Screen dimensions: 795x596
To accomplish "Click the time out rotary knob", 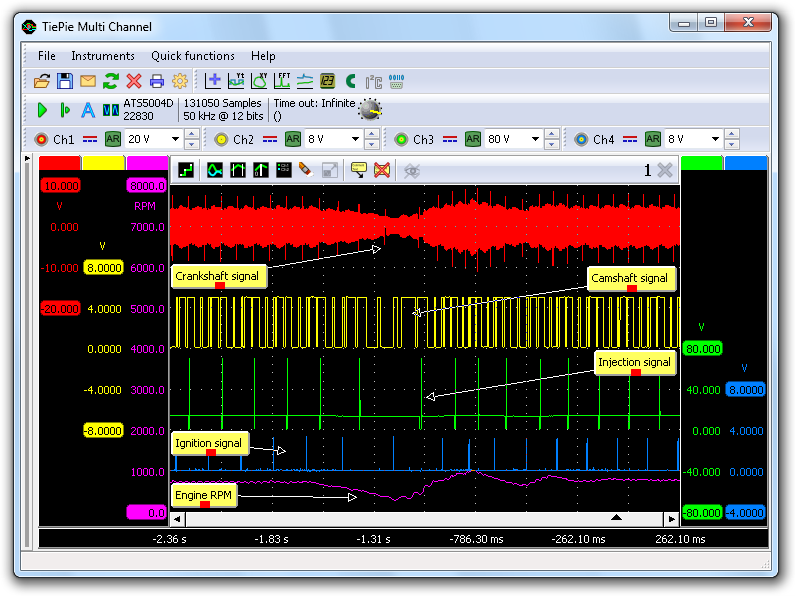I will [x=370, y=109].
